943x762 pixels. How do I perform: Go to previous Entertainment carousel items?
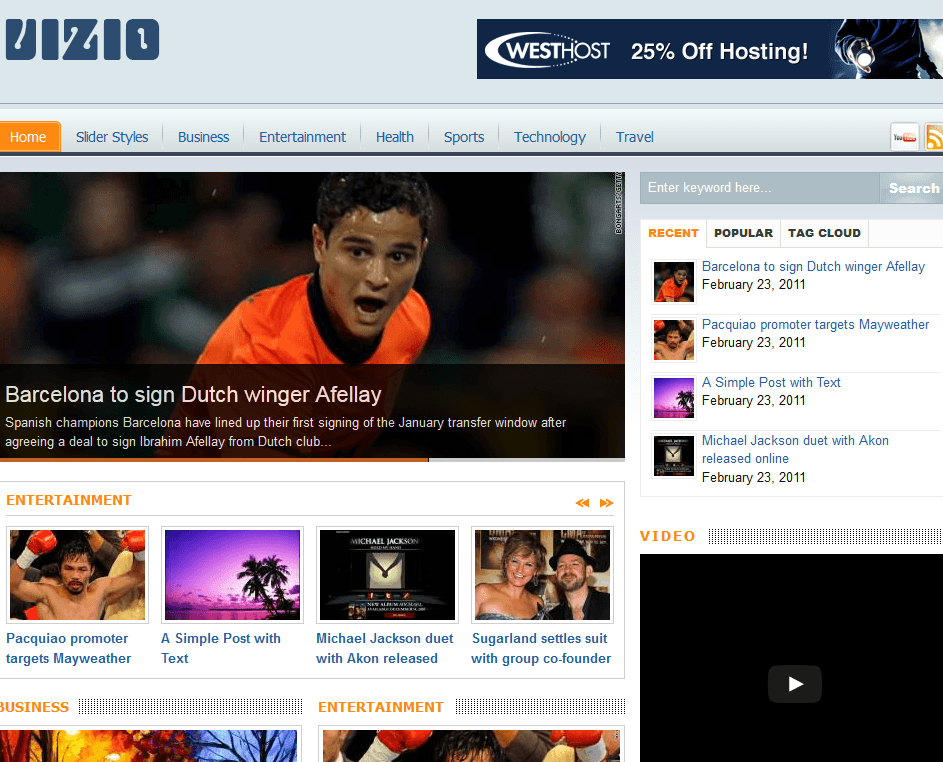pos(582,503)
